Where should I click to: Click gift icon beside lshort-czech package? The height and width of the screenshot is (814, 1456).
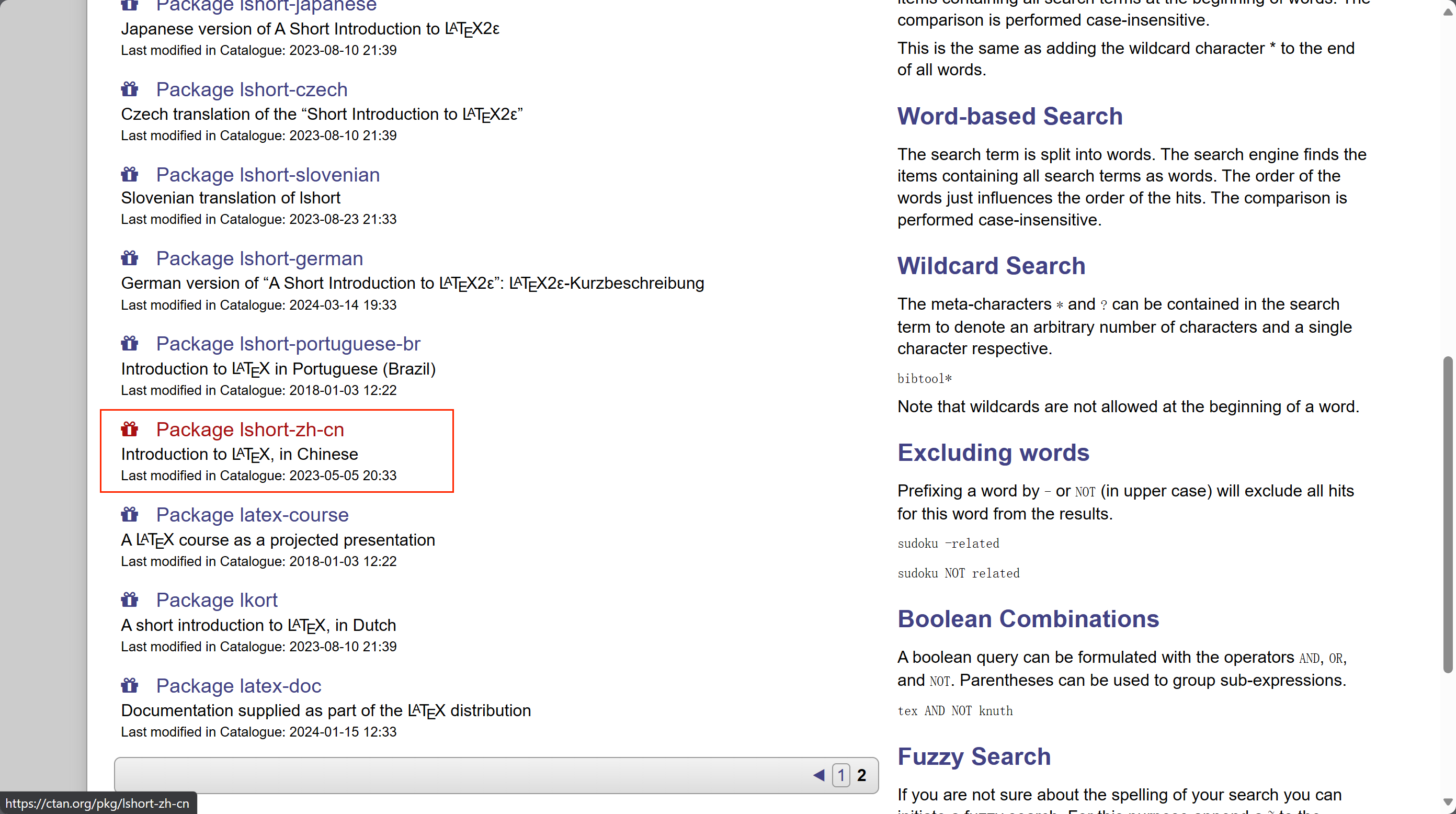(x=129, y=89)
